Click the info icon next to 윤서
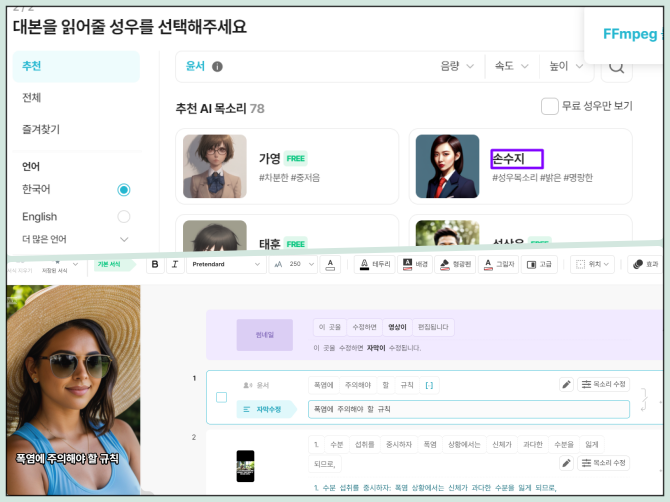 pos(217,67)
